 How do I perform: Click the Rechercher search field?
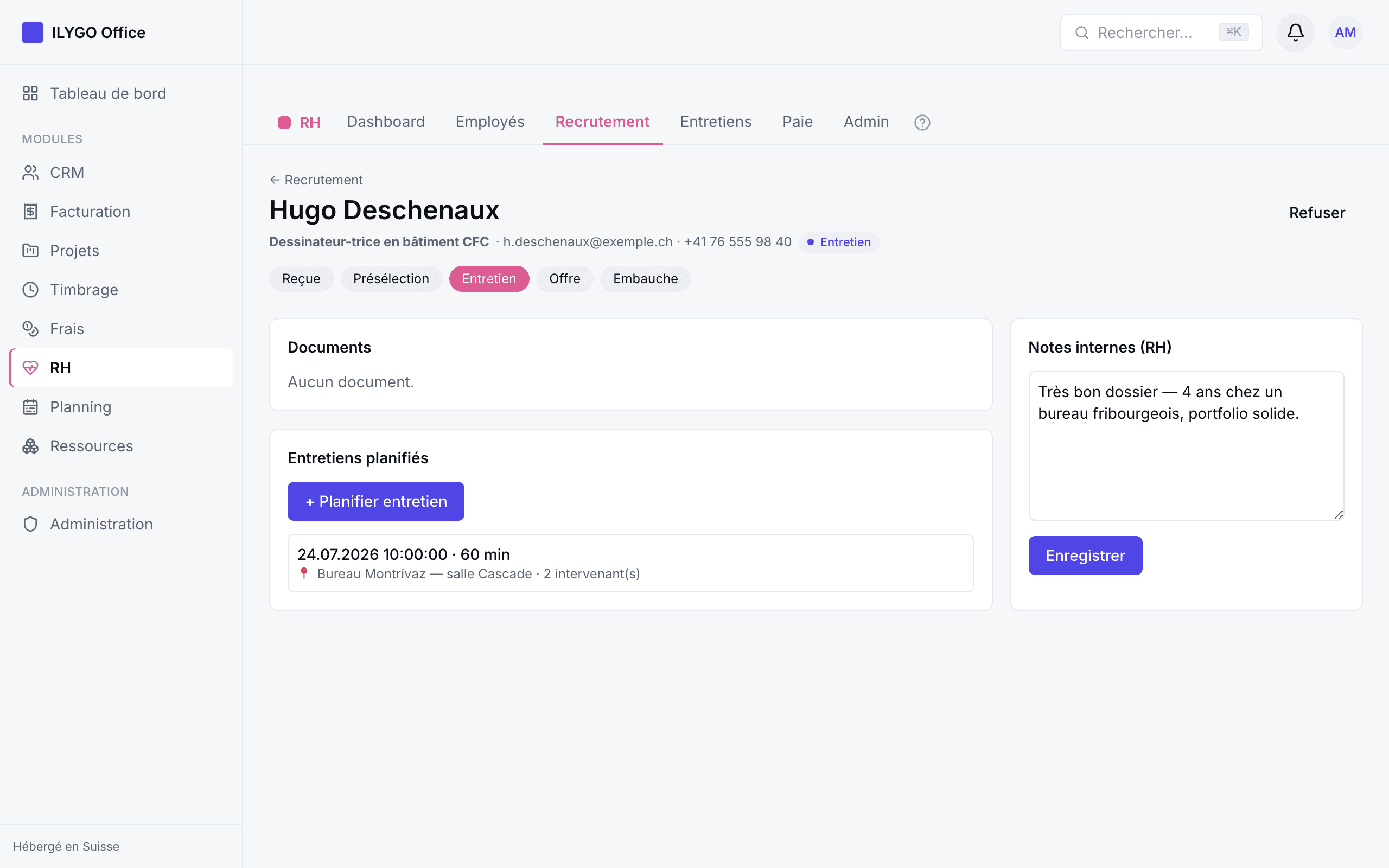tap(1161, 33)
